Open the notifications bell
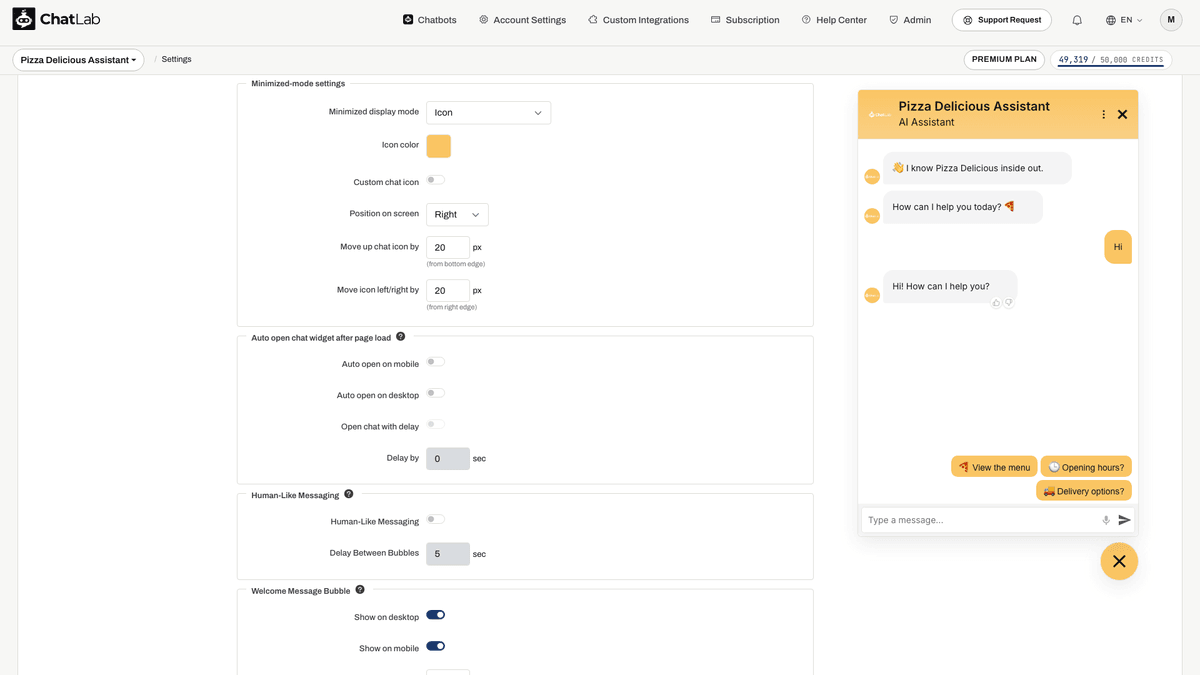The width and height of the screenshot is (1200, 675). (1077, 20)
